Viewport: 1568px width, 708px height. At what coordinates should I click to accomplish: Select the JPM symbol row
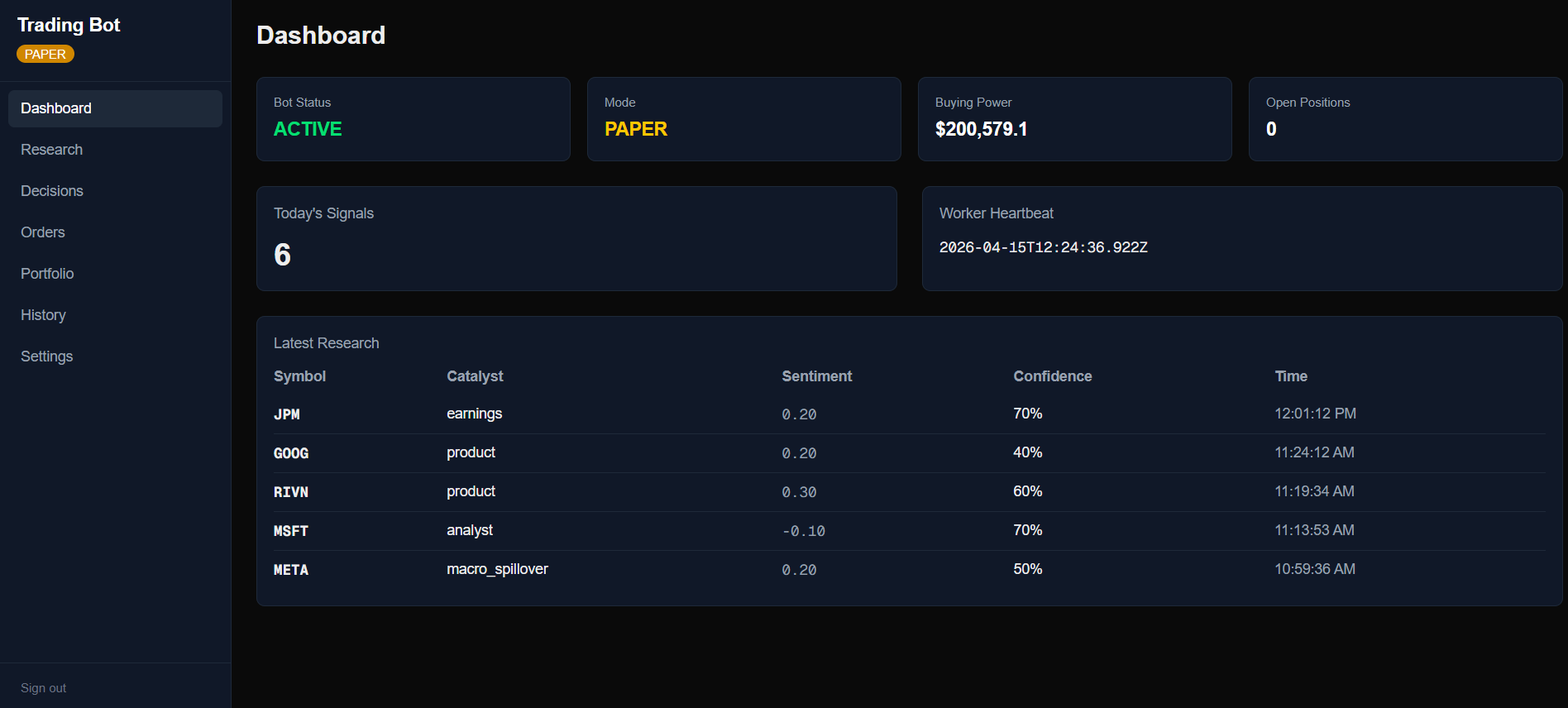click(x=909, y=414)
